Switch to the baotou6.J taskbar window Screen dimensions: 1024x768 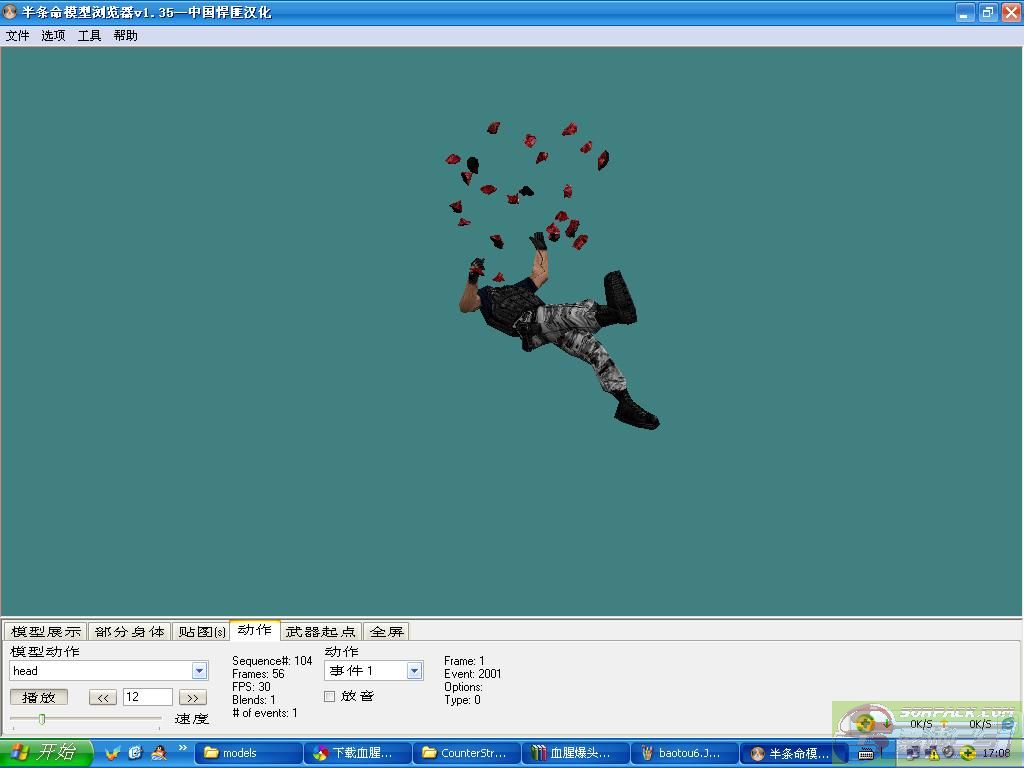coord(685,753)
